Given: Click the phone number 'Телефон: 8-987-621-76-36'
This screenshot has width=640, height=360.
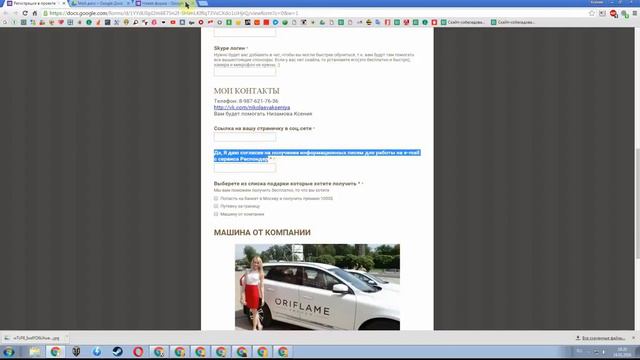Looking at the screenshot, I should [246, 101].
